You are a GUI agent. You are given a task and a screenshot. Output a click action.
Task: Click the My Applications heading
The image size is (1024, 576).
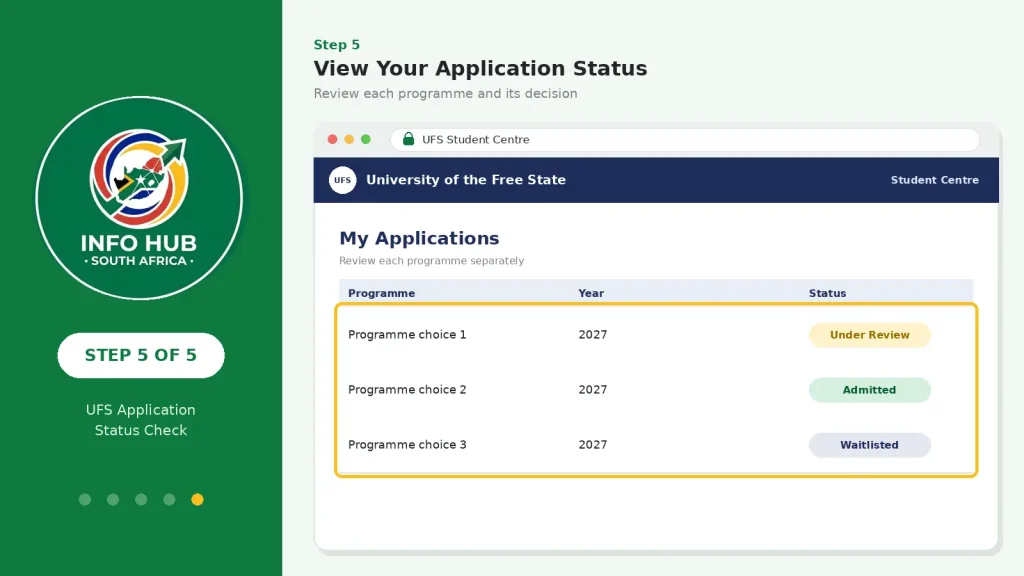[x=419, y=238]
